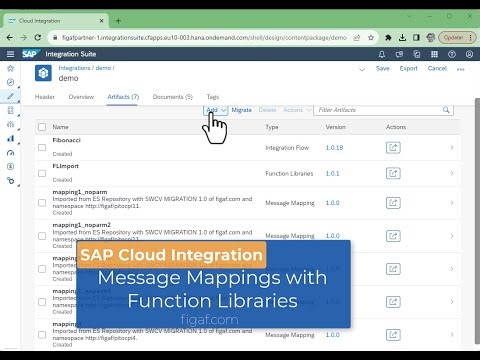Open the three-dots overflow menu
This screenshot has height=360, width=480.
461,69
